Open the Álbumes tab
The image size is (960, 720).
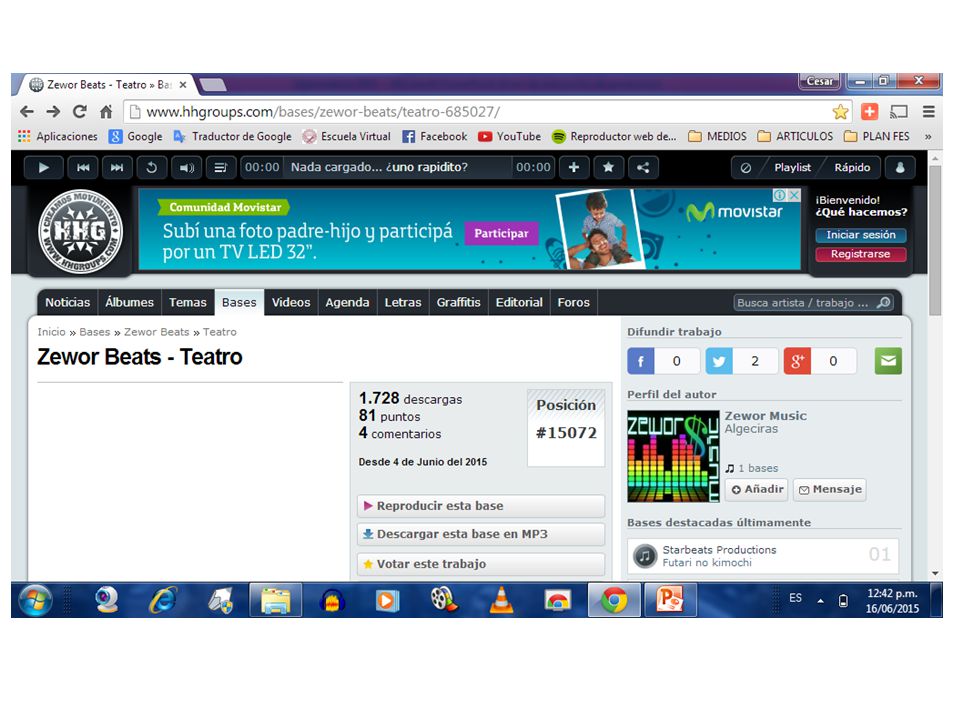[x=129, y=302]
